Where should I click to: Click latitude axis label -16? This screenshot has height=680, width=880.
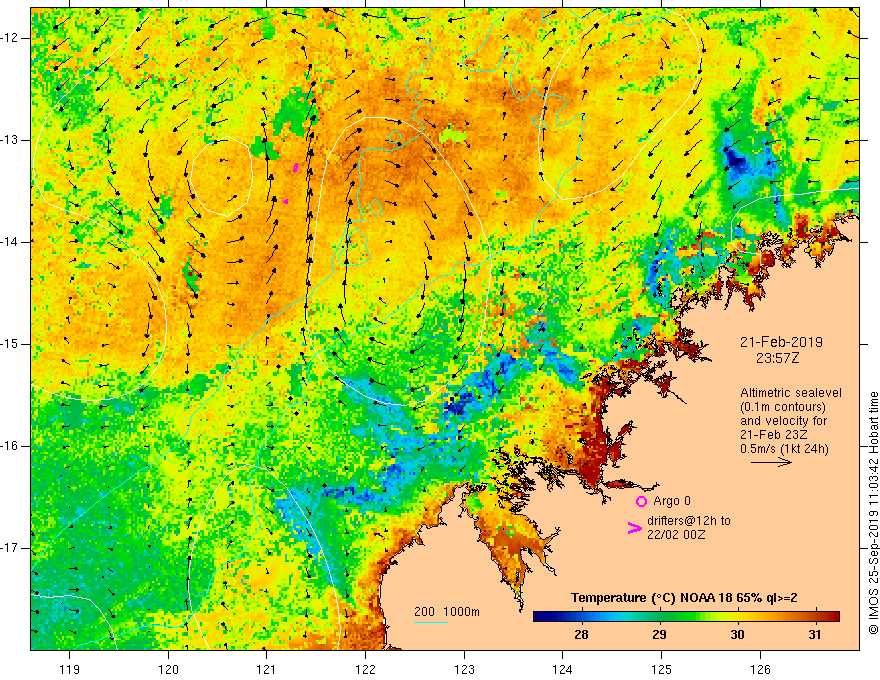[x=10, y=446]
